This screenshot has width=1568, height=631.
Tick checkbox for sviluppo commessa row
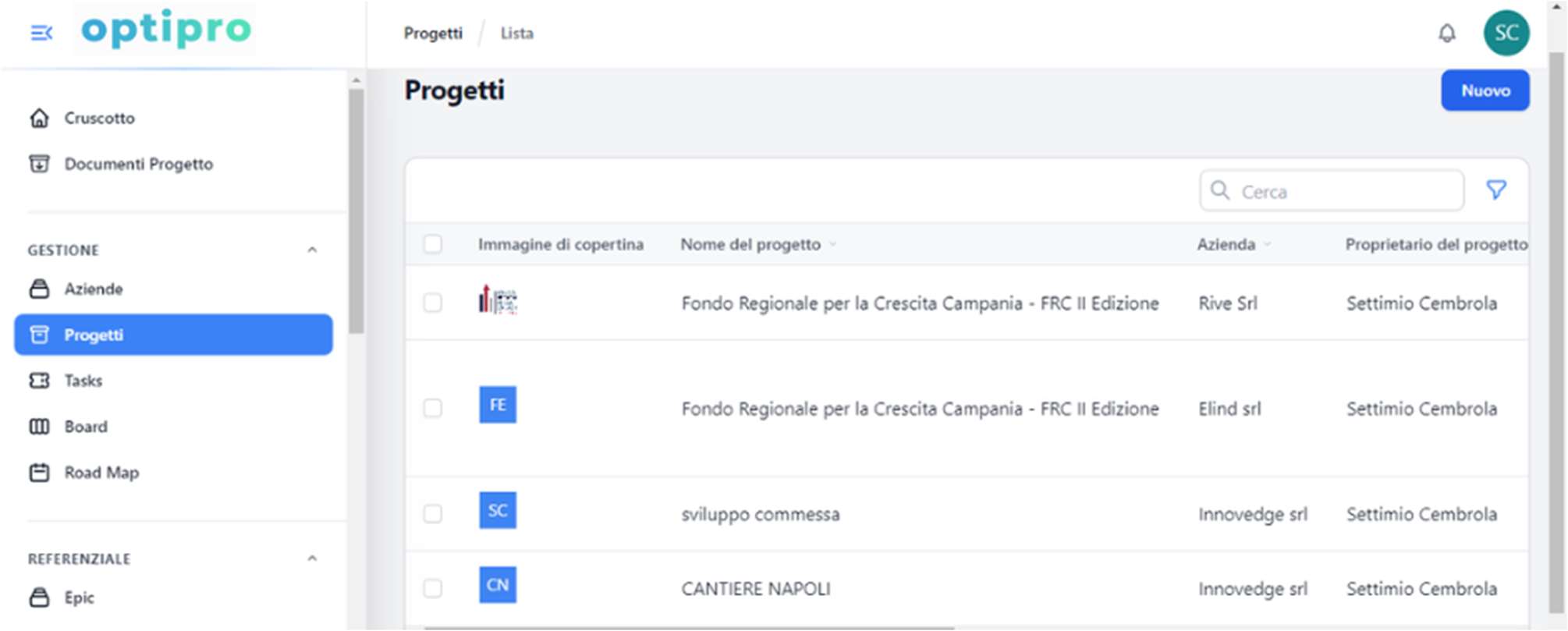click(432, 514)
